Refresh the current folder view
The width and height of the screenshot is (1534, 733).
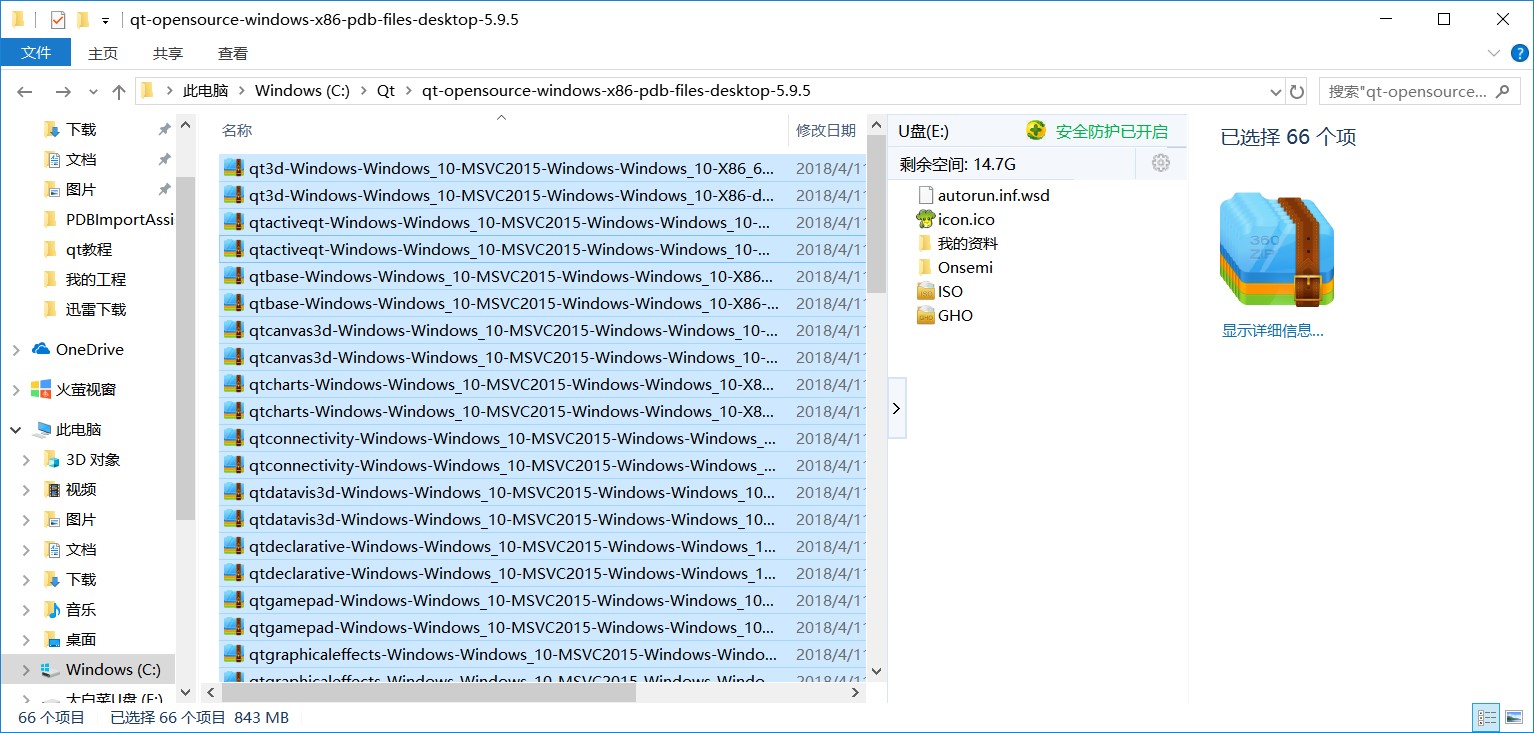click(1297, 91)
